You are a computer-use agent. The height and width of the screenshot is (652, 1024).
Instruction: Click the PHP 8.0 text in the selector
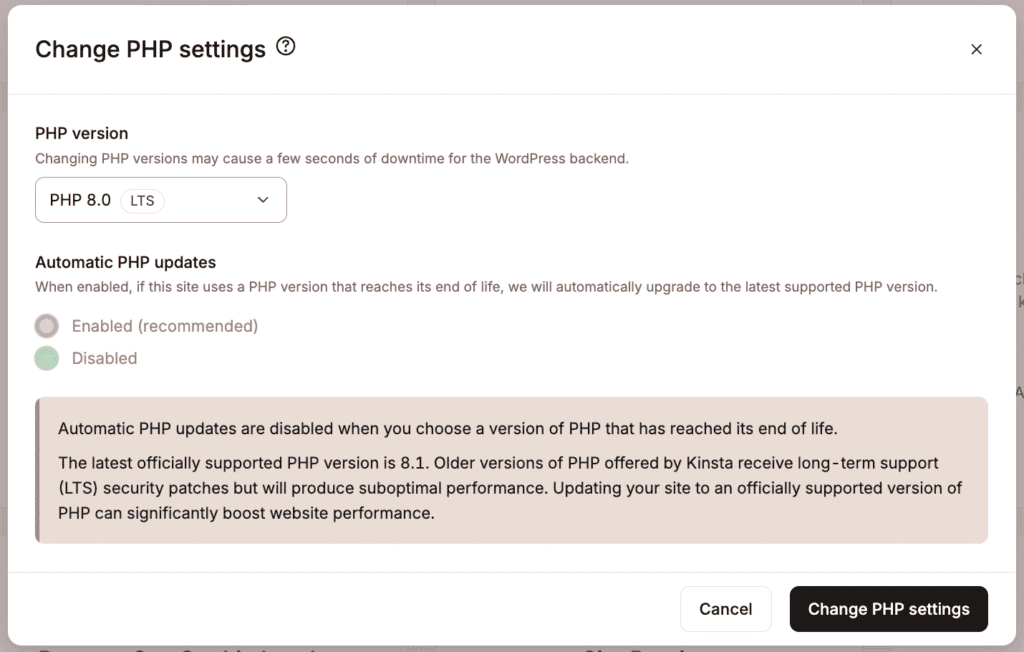(80, 200)
